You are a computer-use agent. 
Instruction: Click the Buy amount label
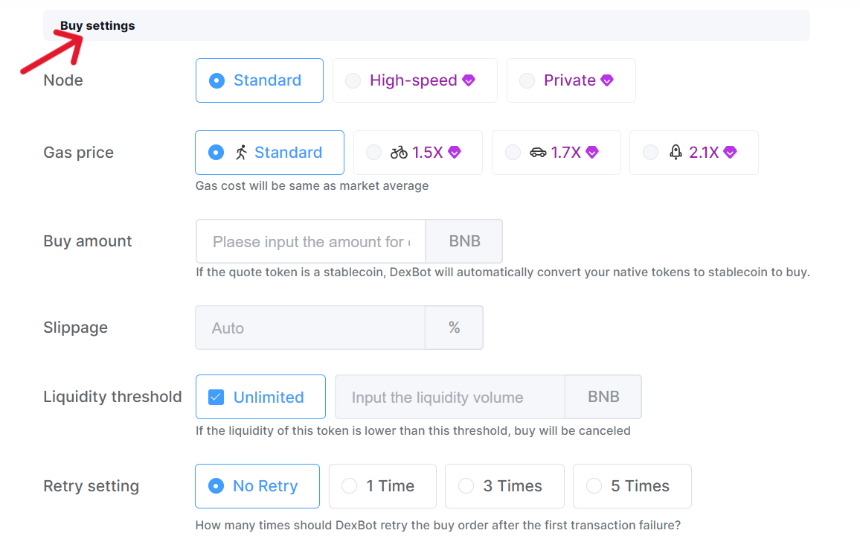[x=88, y=241]
